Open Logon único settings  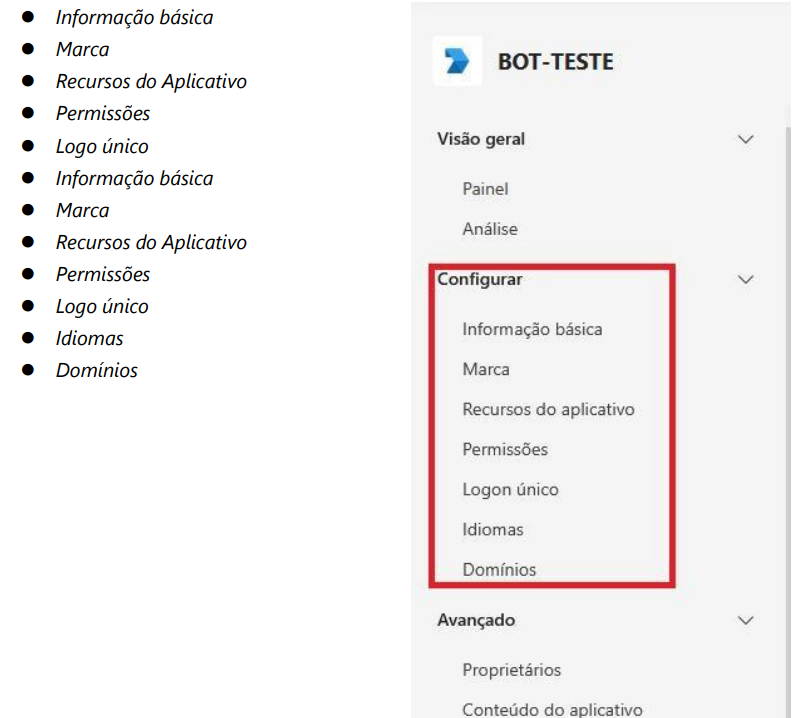[510, 489]
